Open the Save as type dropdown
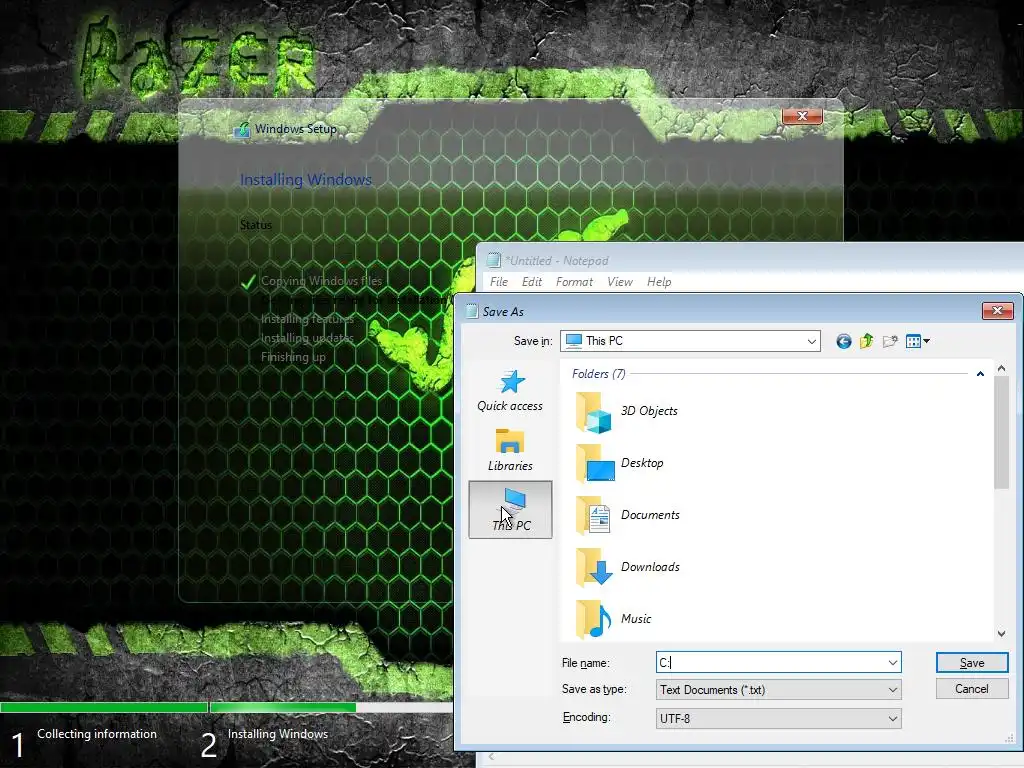The height and width of the screenshot is (768, 1024). (x=892, y=690)
